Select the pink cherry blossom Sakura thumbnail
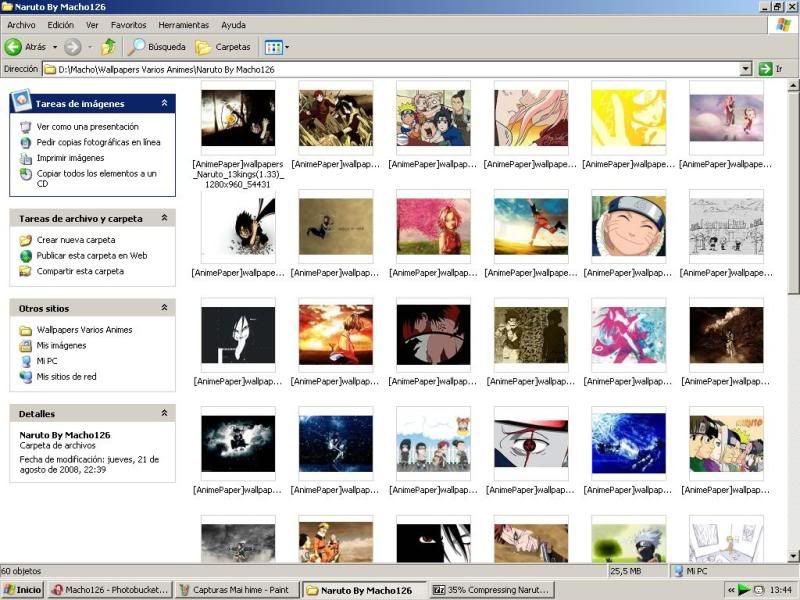The height and width of the screenshot is (600, 800). [x=433, y=227]
